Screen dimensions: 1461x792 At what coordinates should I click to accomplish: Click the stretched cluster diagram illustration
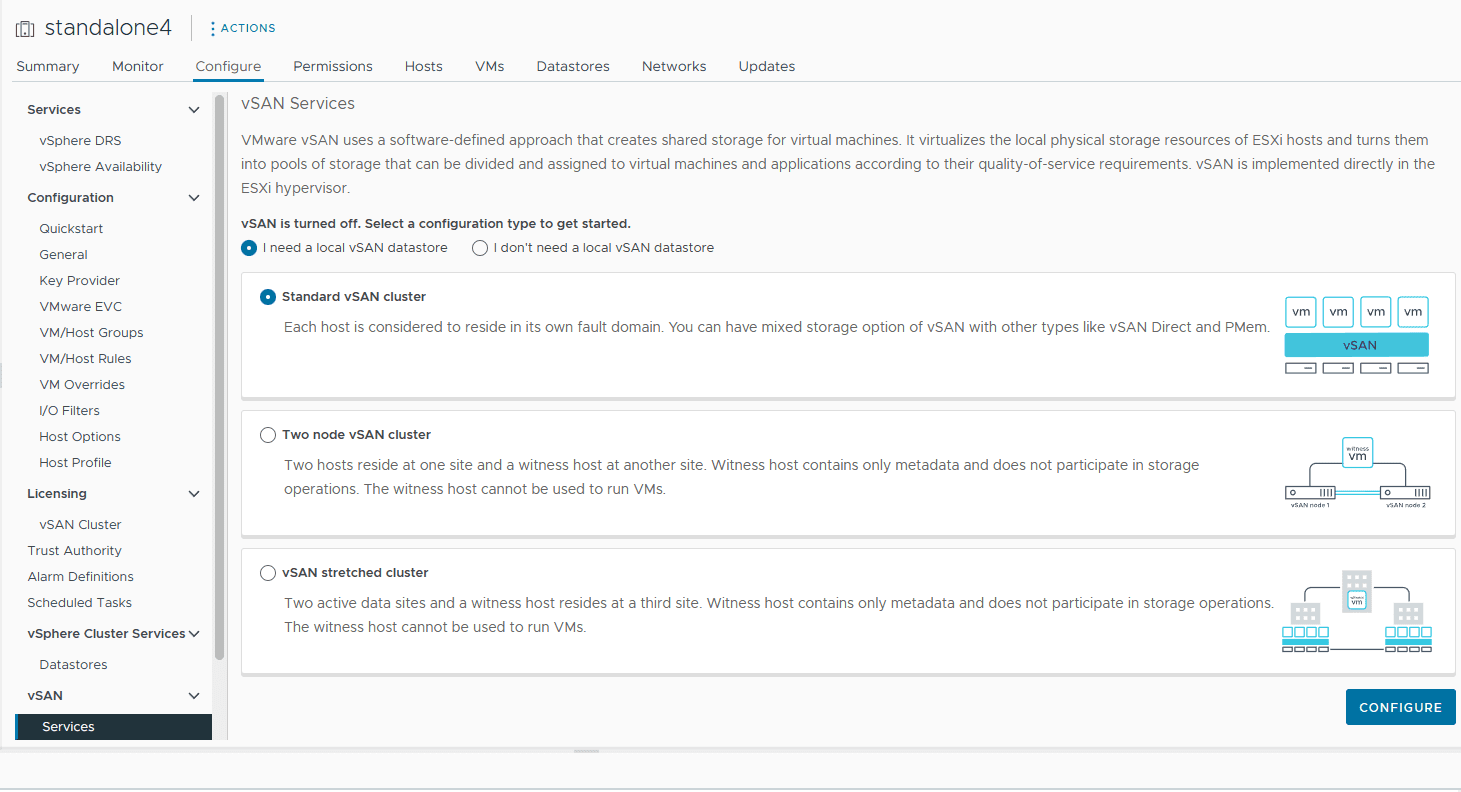(x=1356, y=611)
